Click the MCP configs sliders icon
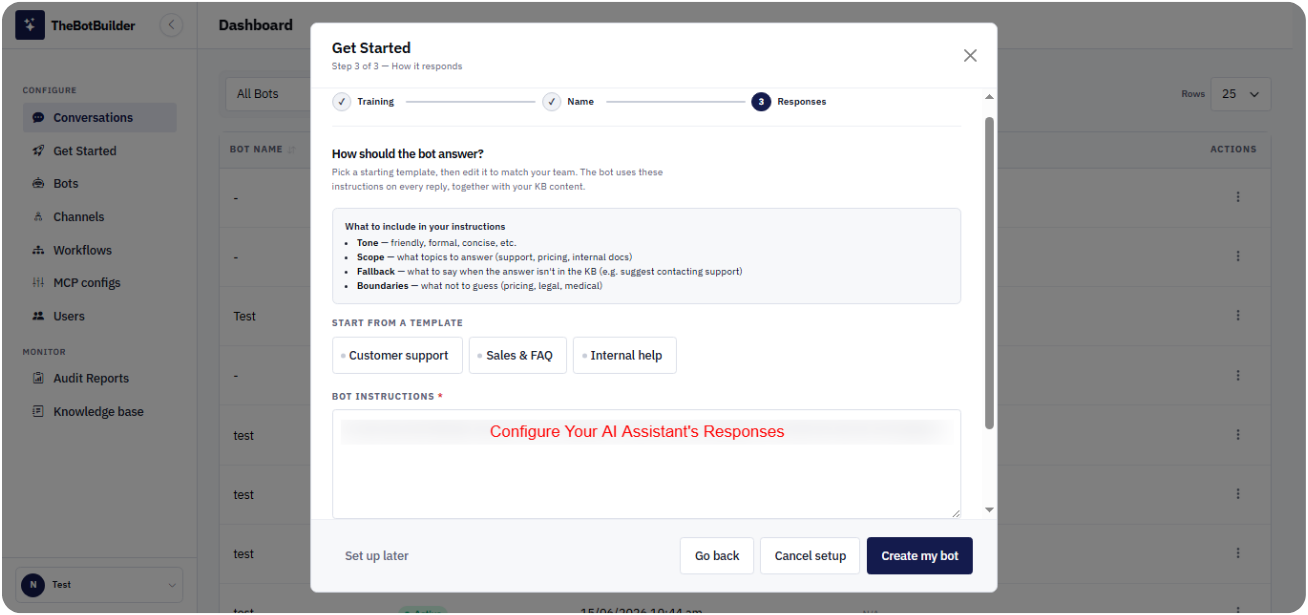 click(x=38, y=283)
